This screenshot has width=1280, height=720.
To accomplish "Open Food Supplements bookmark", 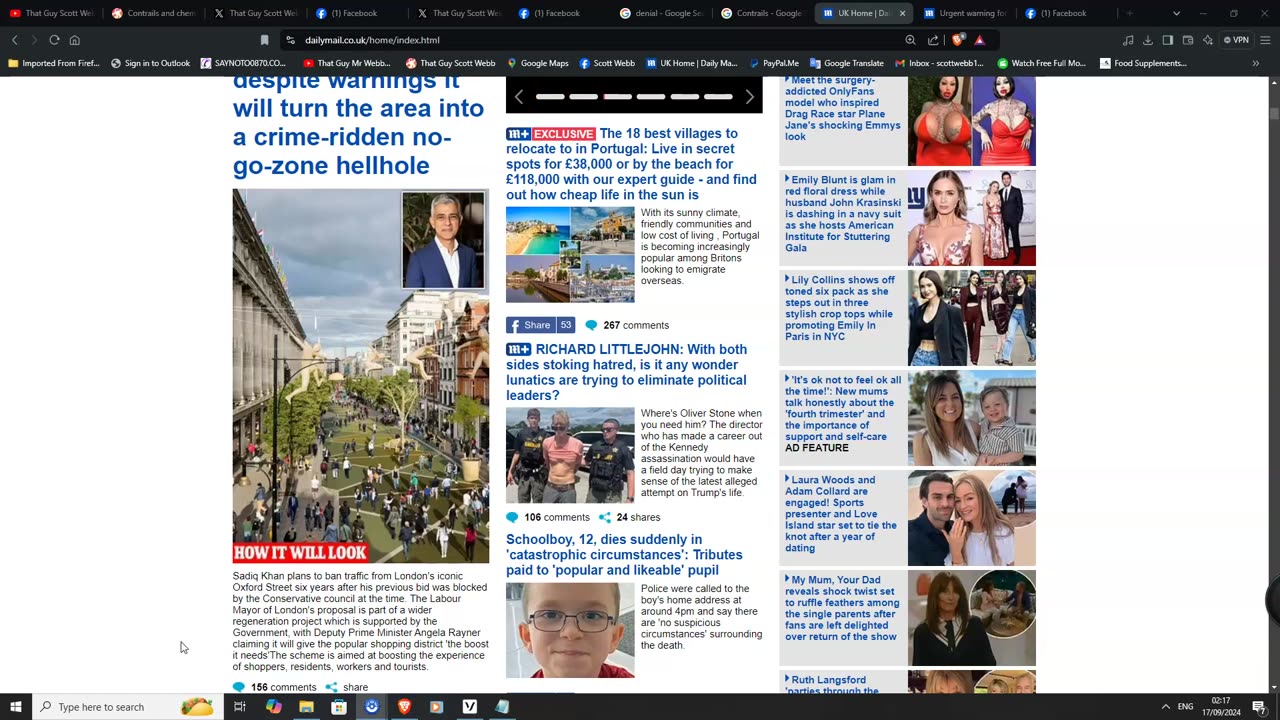I will click(x=1143, y=63).
